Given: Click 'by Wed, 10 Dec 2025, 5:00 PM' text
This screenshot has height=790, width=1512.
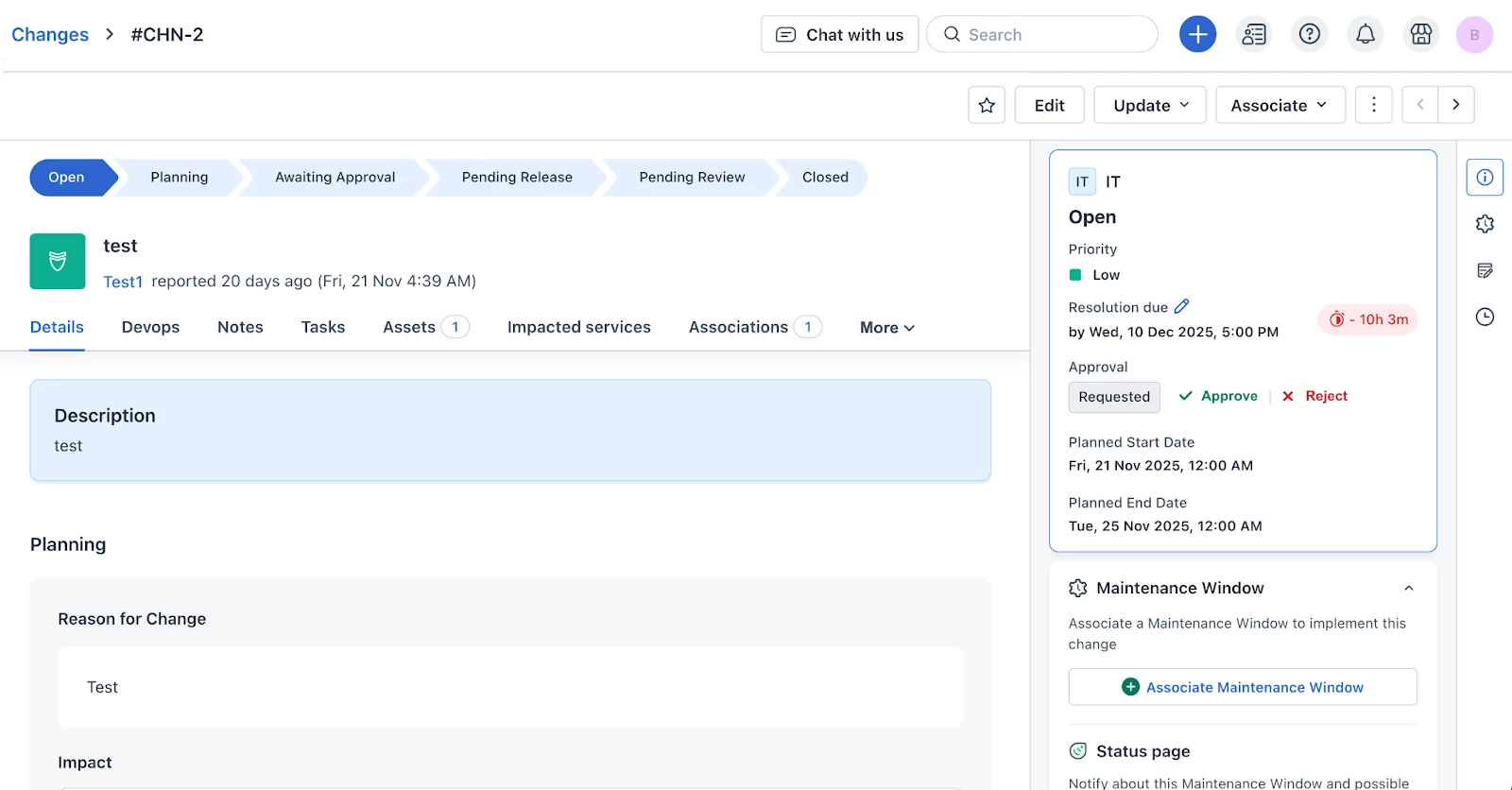Looking at the screenshot, I should tap(1174, 332).
